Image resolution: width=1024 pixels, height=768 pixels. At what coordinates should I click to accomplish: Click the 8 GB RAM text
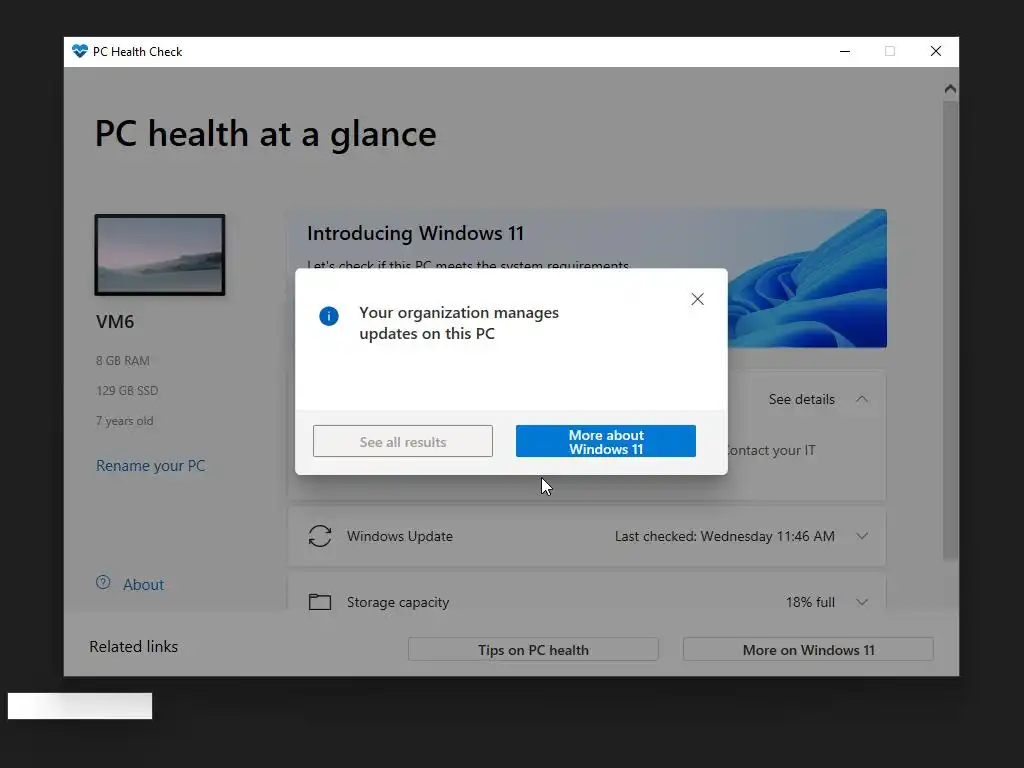click(123, 360)
